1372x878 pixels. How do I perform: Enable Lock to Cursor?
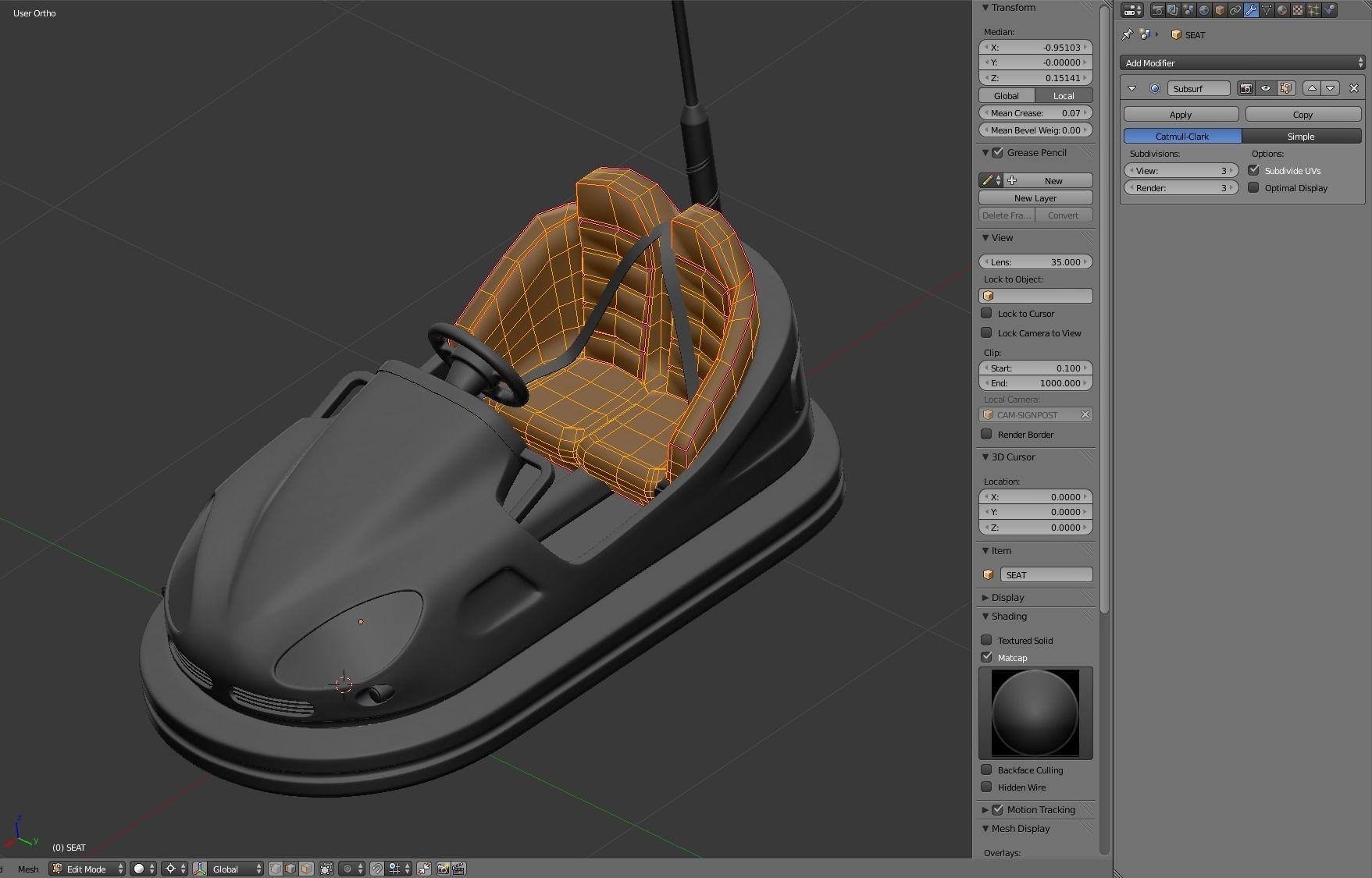tap(986, 313)
